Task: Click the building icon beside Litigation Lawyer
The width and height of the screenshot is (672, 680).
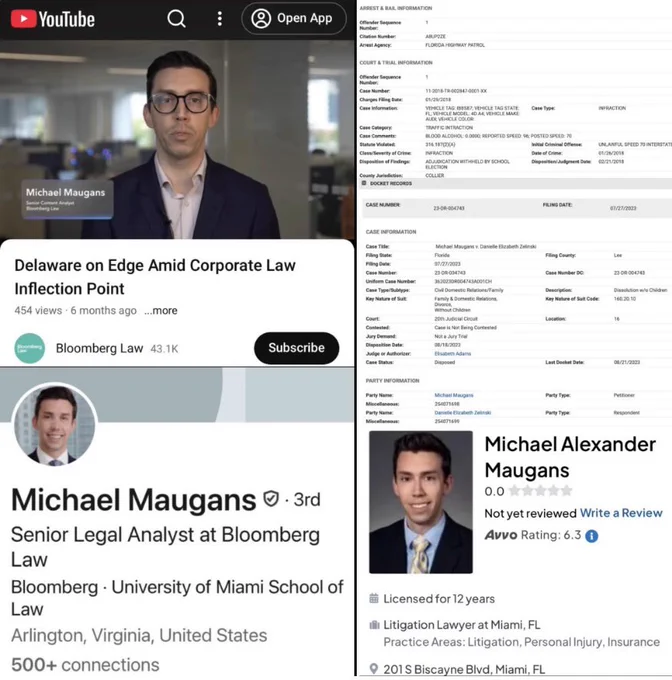Action: (374, 625)
